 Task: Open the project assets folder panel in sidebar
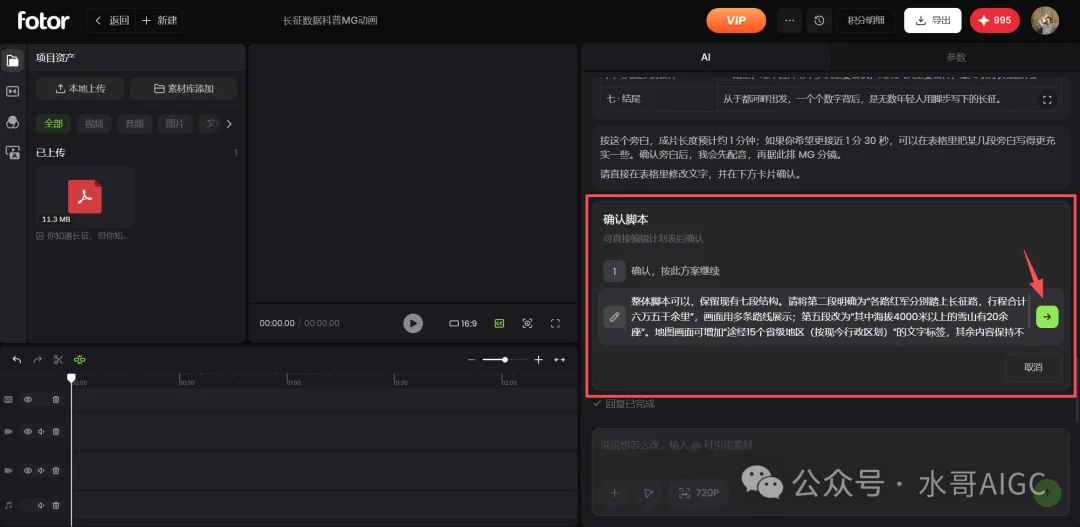pyautogui.click(x=12, y=61)
